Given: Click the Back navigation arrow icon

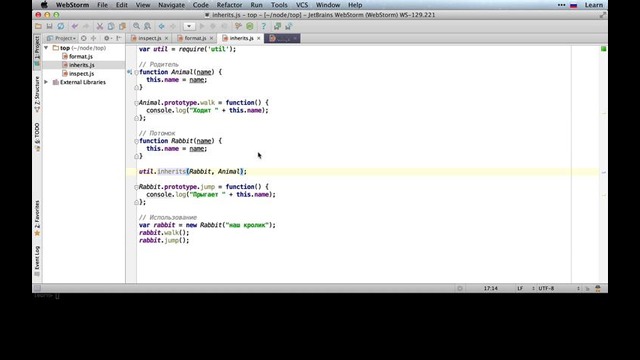Looking at the screenshot, I should [162, 26].
